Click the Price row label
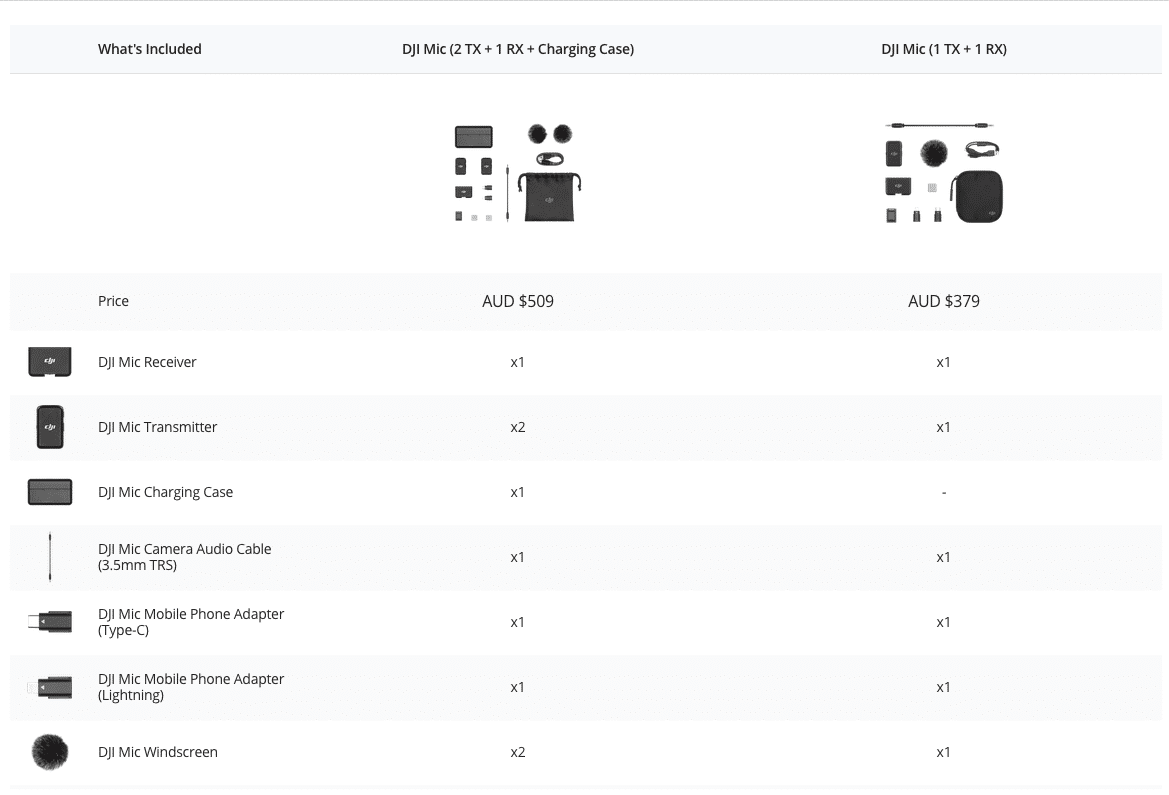This screenshot has height=795, width=1169. 113,301
